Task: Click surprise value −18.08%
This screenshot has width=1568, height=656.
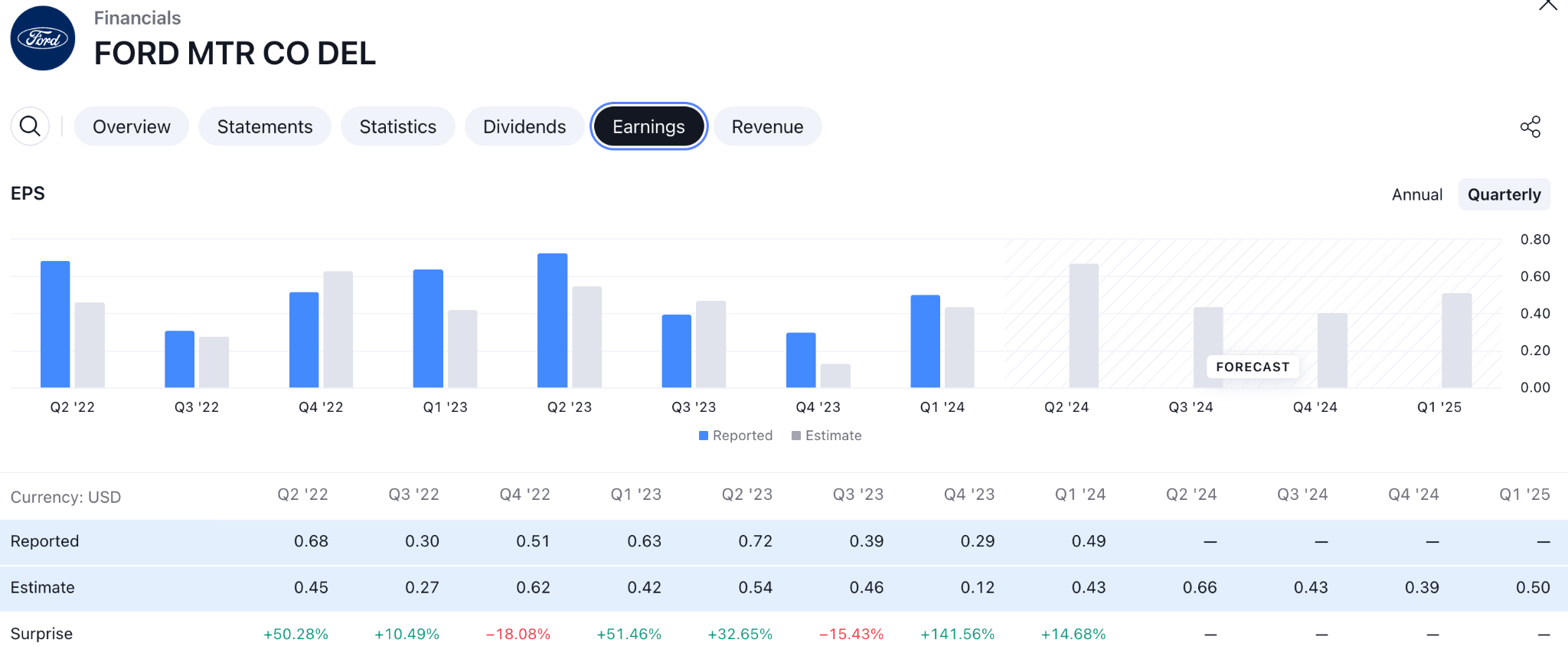Action: 518,635
